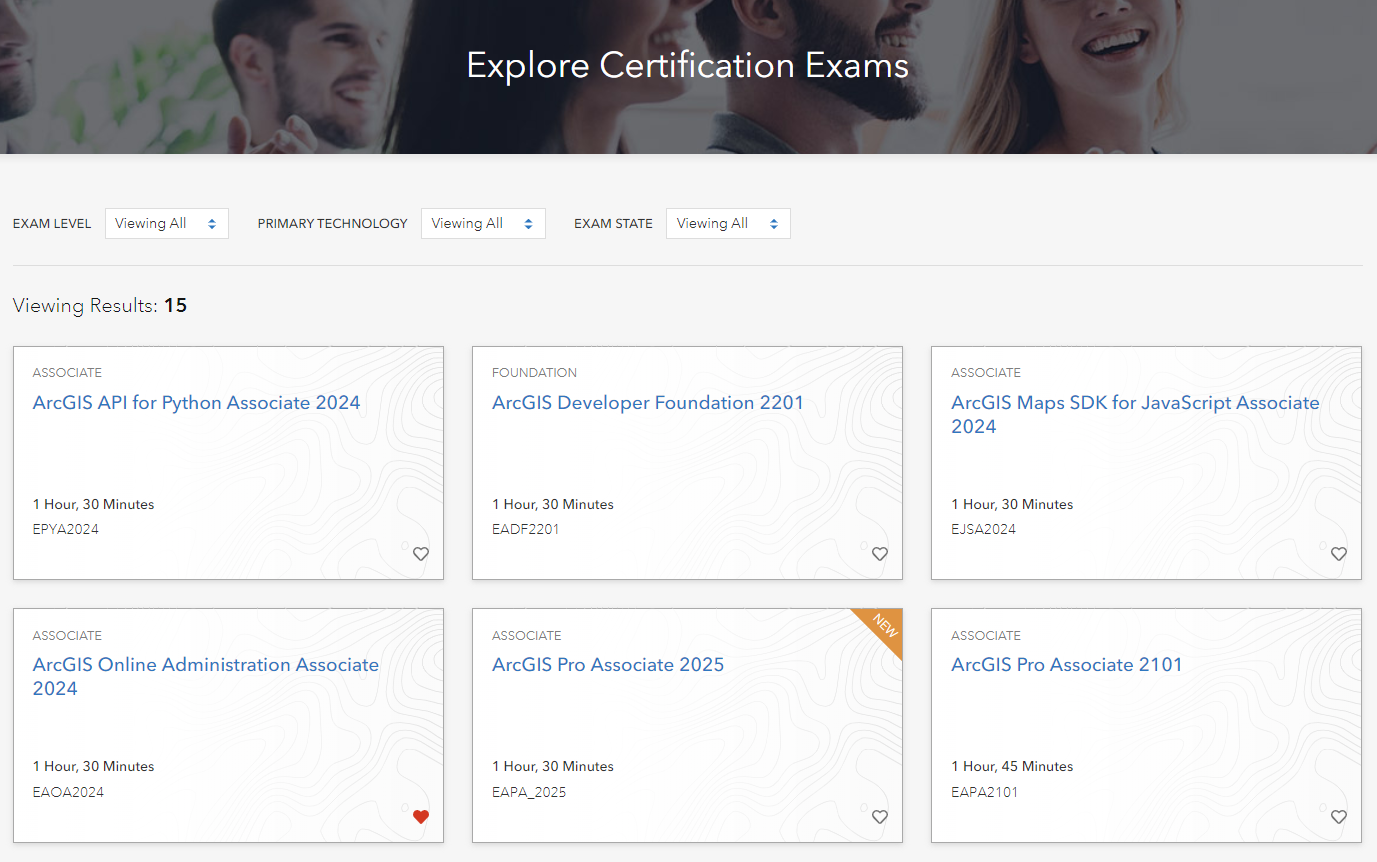Image resolution: width=1377 pixels, height=862 pixels.
Task: Open the ArcGIS Developer Foundation 2201 link
Action: pyautogui.click(x=647, y=402)
